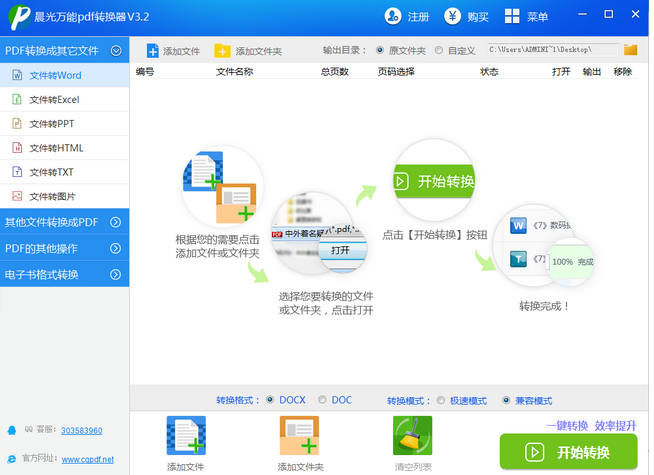Select 文件转HTML menu item

pyautogui.click(x=65, y=148)
